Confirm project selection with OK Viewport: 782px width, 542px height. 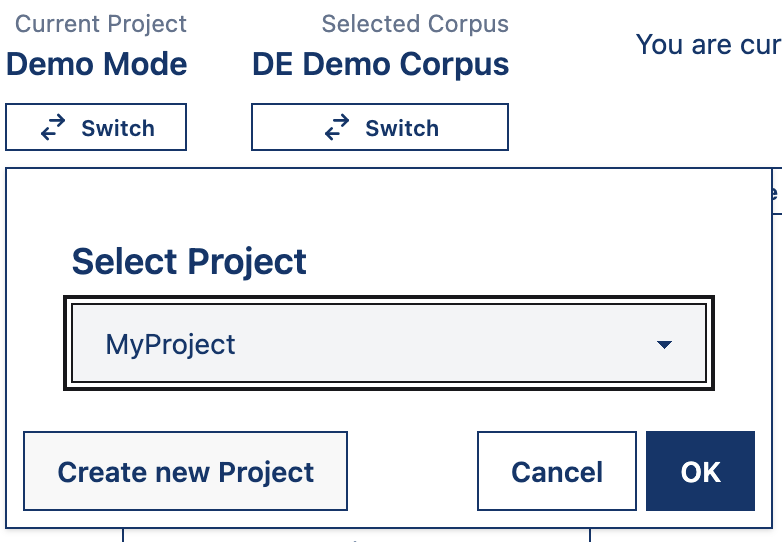click(x=700, y=472)
